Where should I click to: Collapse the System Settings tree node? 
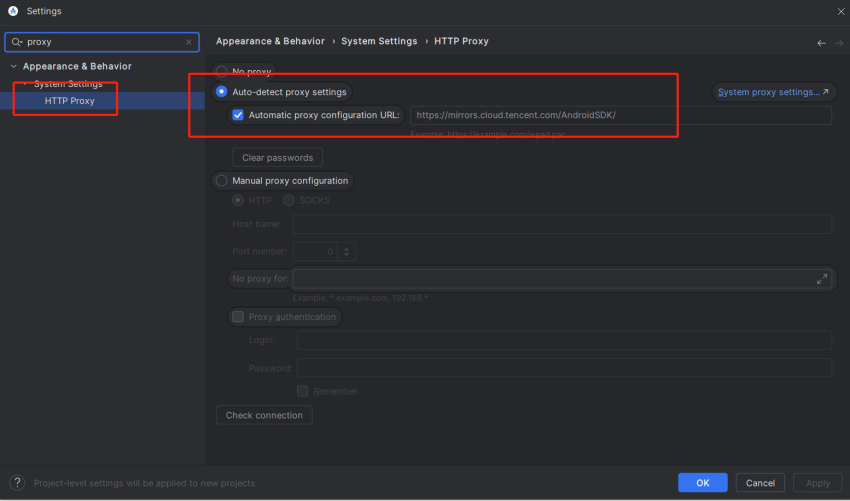pyautogui.click(x=25, y=84)
